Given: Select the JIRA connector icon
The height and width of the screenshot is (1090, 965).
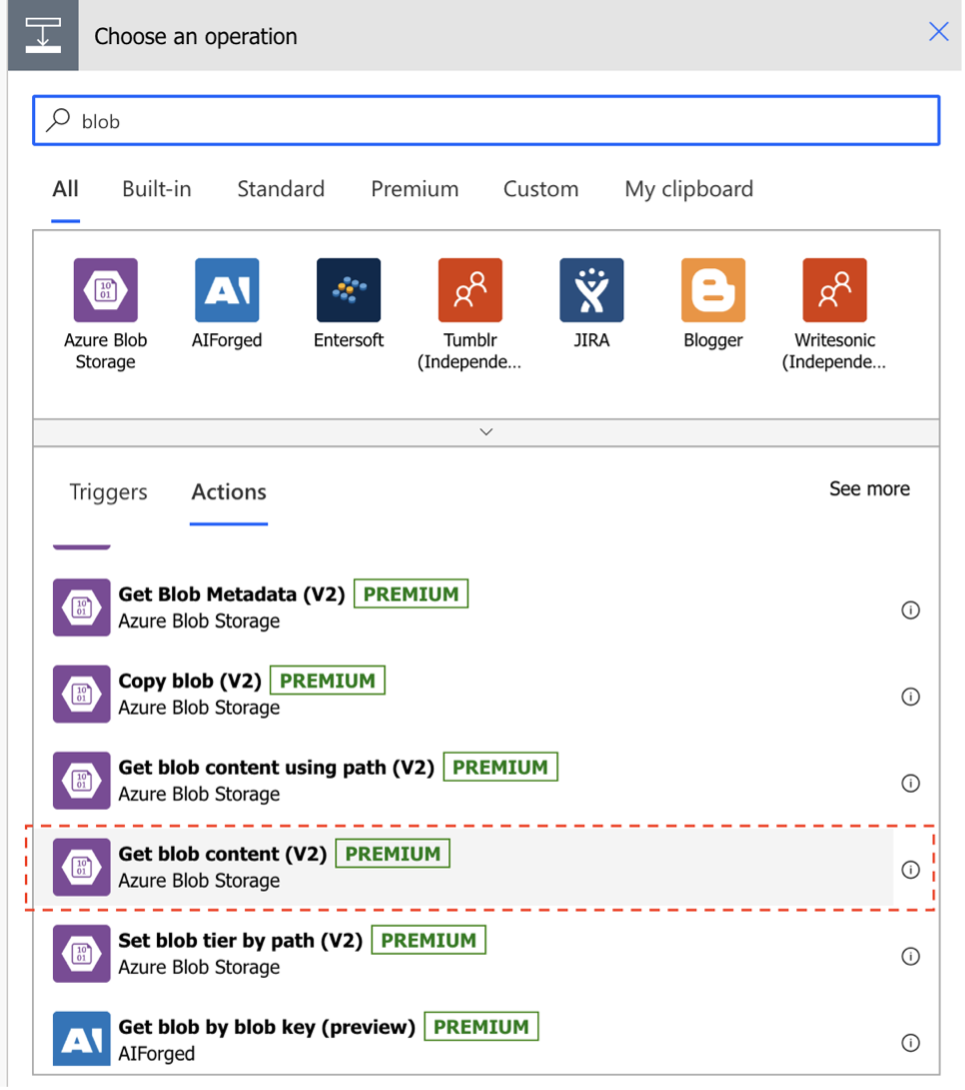Looking at the screenshot, I should [x=591, y=289].
